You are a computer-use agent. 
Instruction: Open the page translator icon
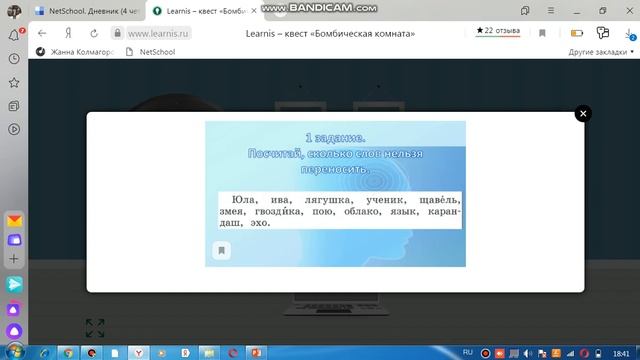(602, 33)
